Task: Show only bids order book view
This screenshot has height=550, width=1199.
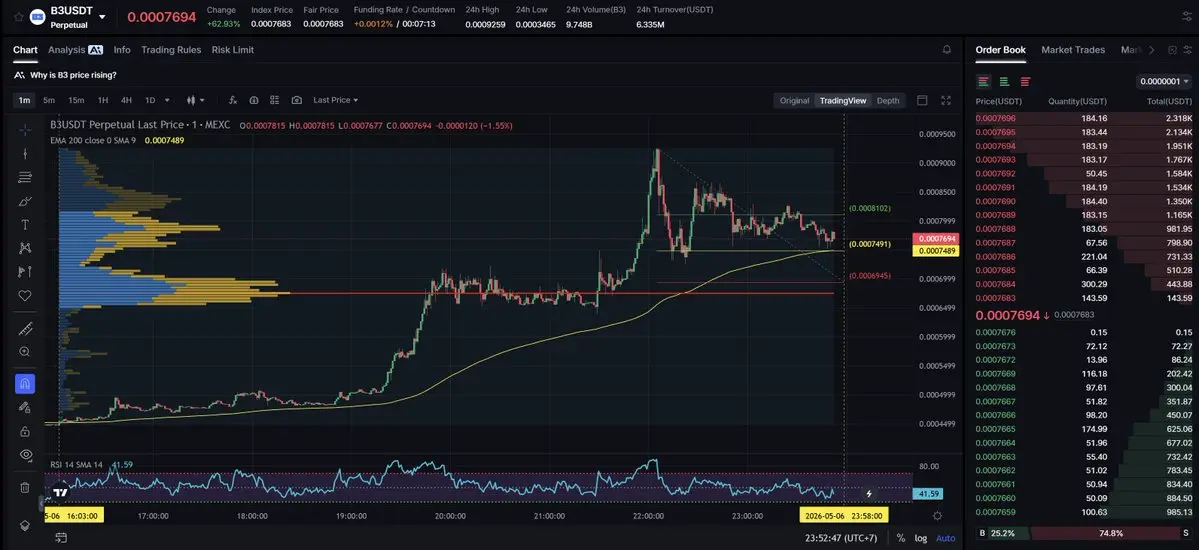Action: 1004,81
